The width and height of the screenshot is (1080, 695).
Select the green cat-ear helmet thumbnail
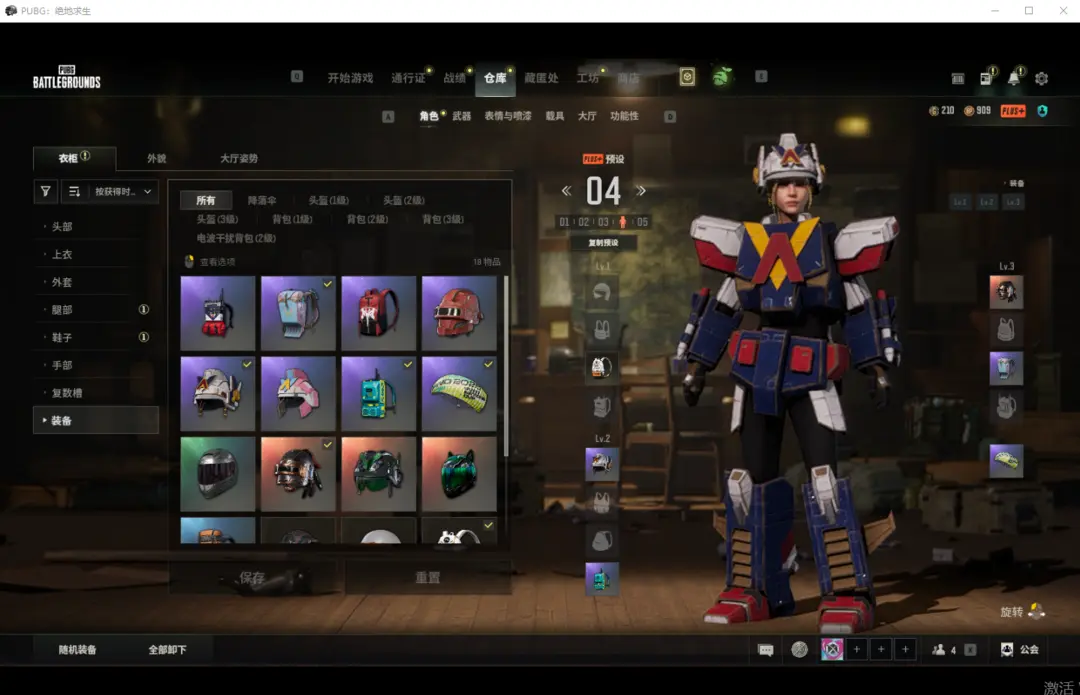coord(459,474)
